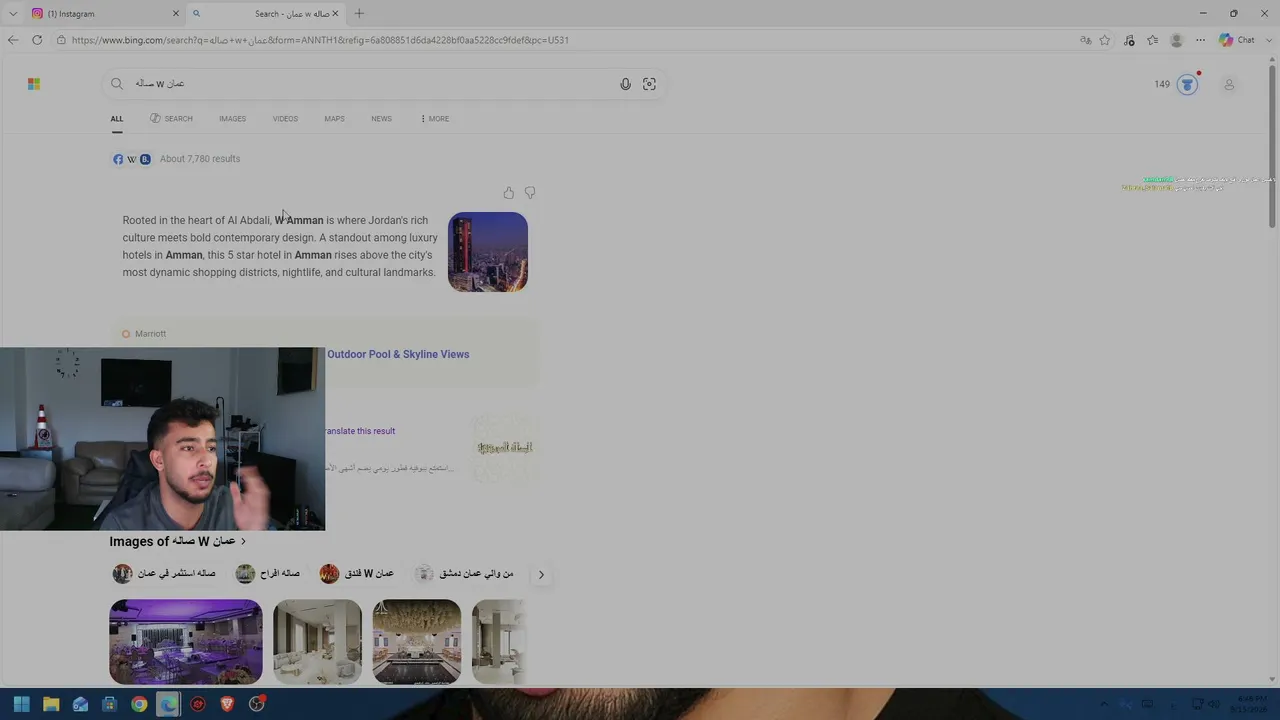Reload the Bing search page
Image resolution: width=1280 pixels, height=720 pixels.
(37, 40)
